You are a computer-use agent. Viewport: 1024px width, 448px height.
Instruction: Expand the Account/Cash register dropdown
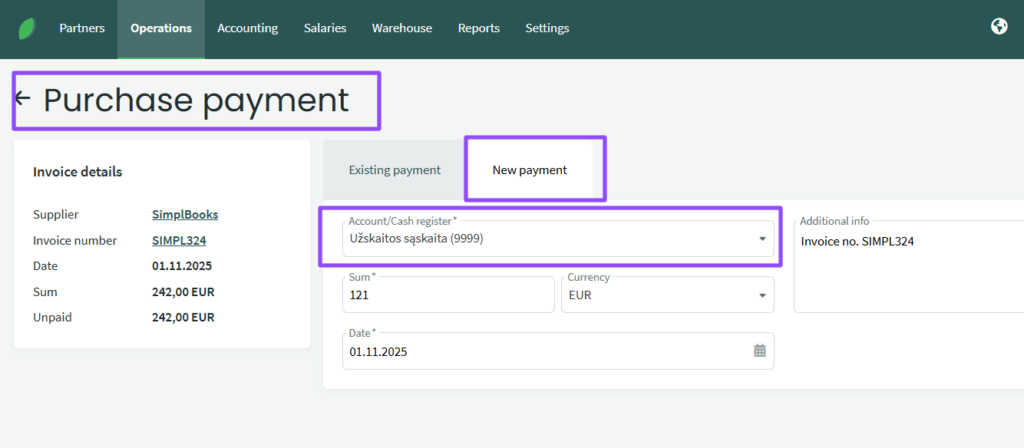point(762,239)
